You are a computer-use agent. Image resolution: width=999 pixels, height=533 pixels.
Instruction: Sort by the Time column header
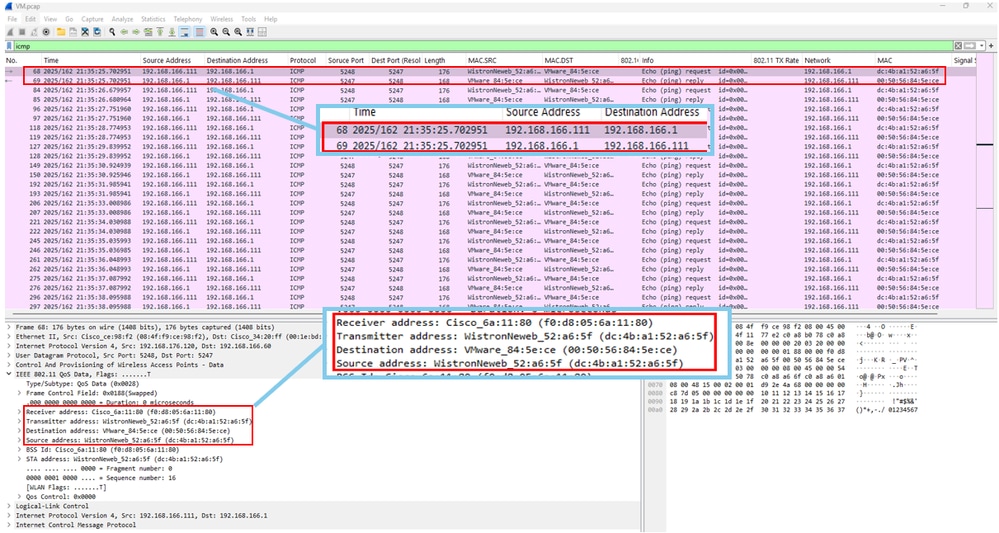pyautogui.click(x=51, y=60)
